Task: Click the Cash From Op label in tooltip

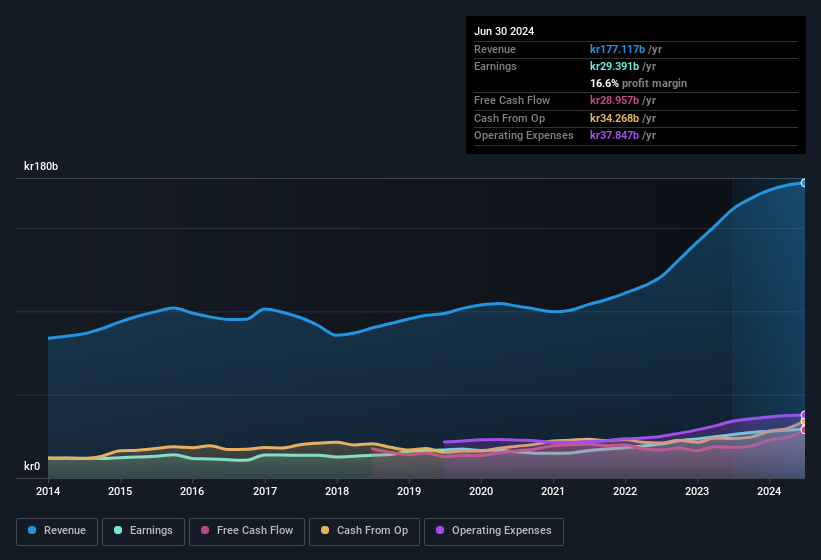Action: (509, 118)
